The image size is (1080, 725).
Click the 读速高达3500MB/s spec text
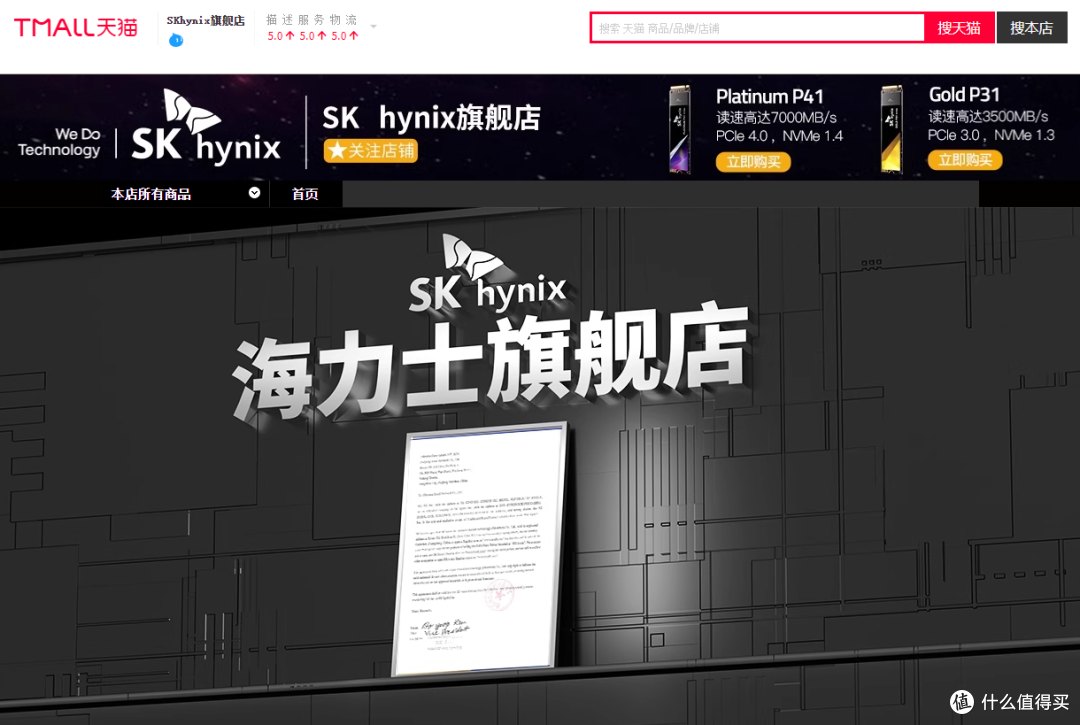988,116
